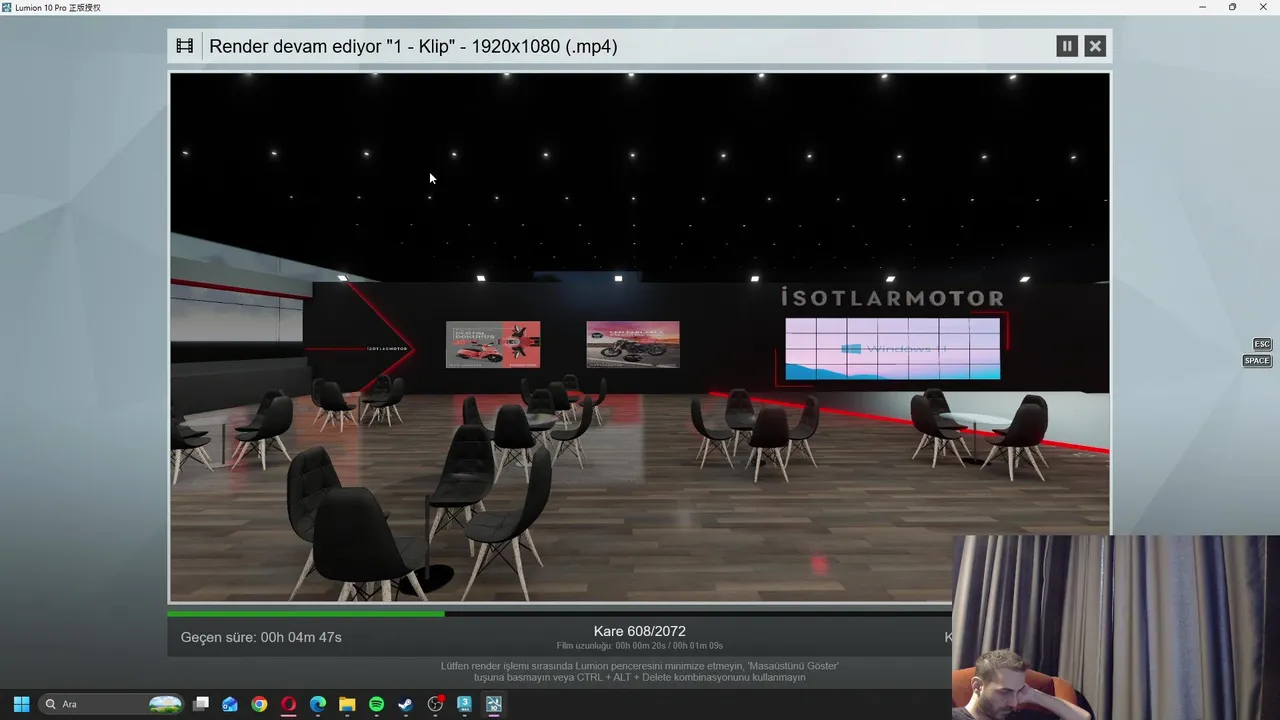Click the film clip icon beside the render title

184,46
